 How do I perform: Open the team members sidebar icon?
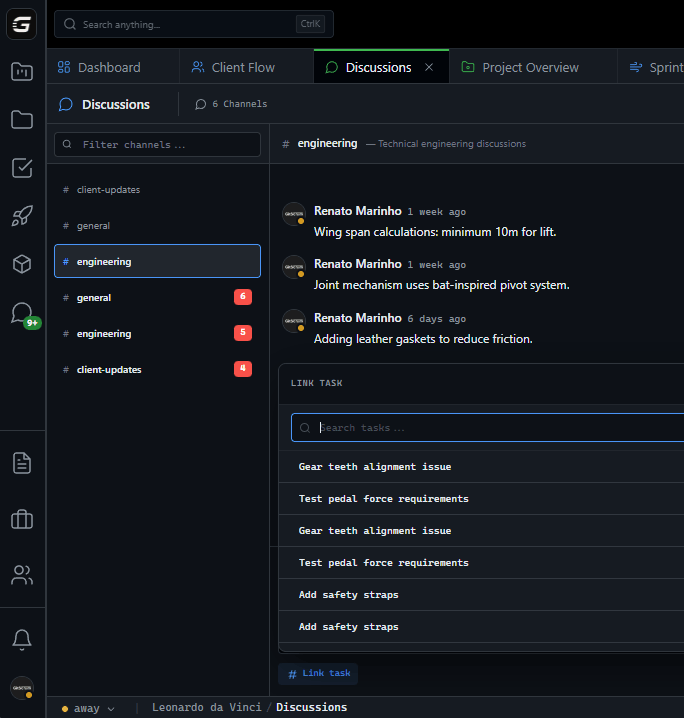click(22, 575)
